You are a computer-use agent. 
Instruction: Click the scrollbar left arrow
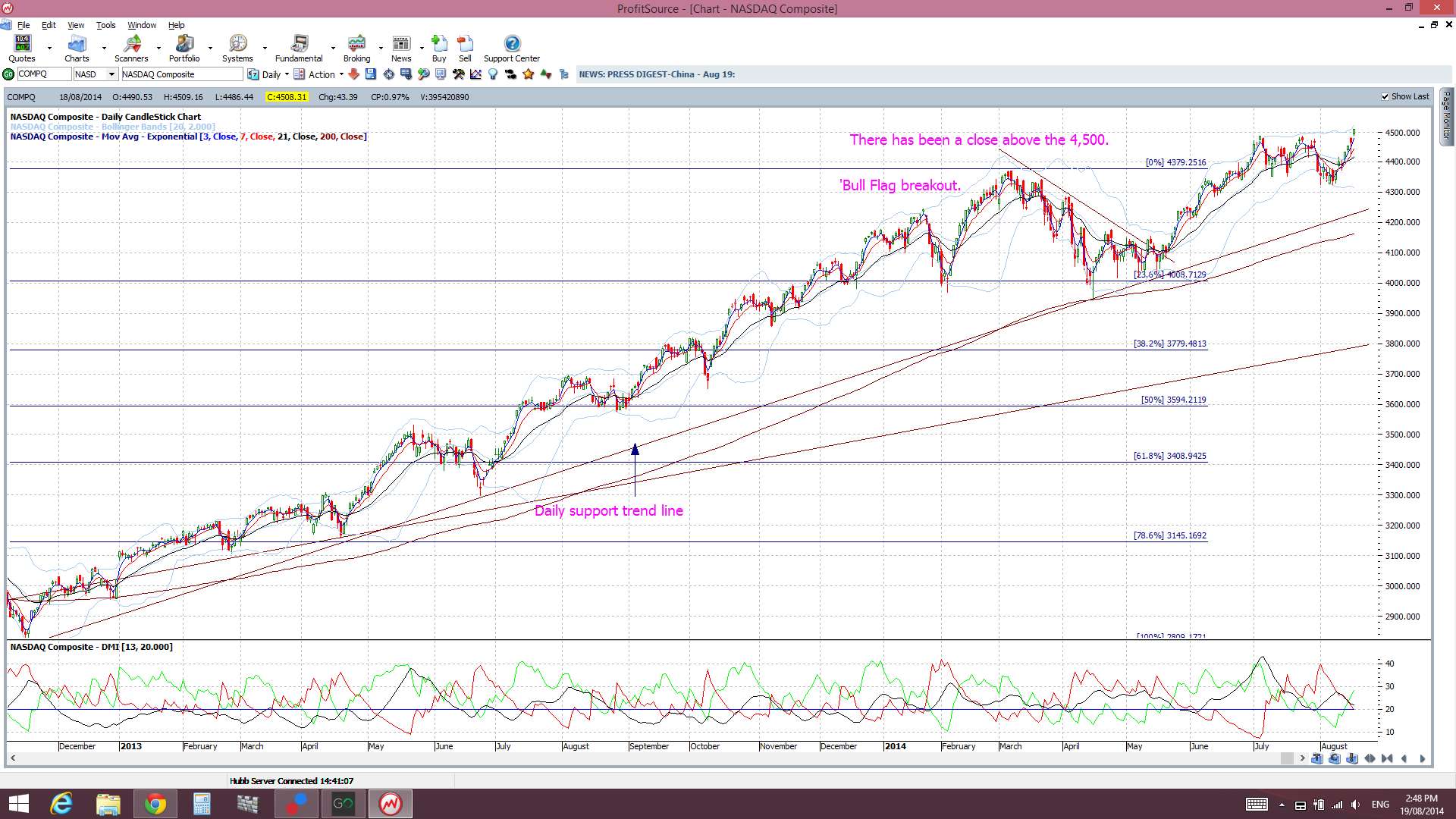pos(13,758)
